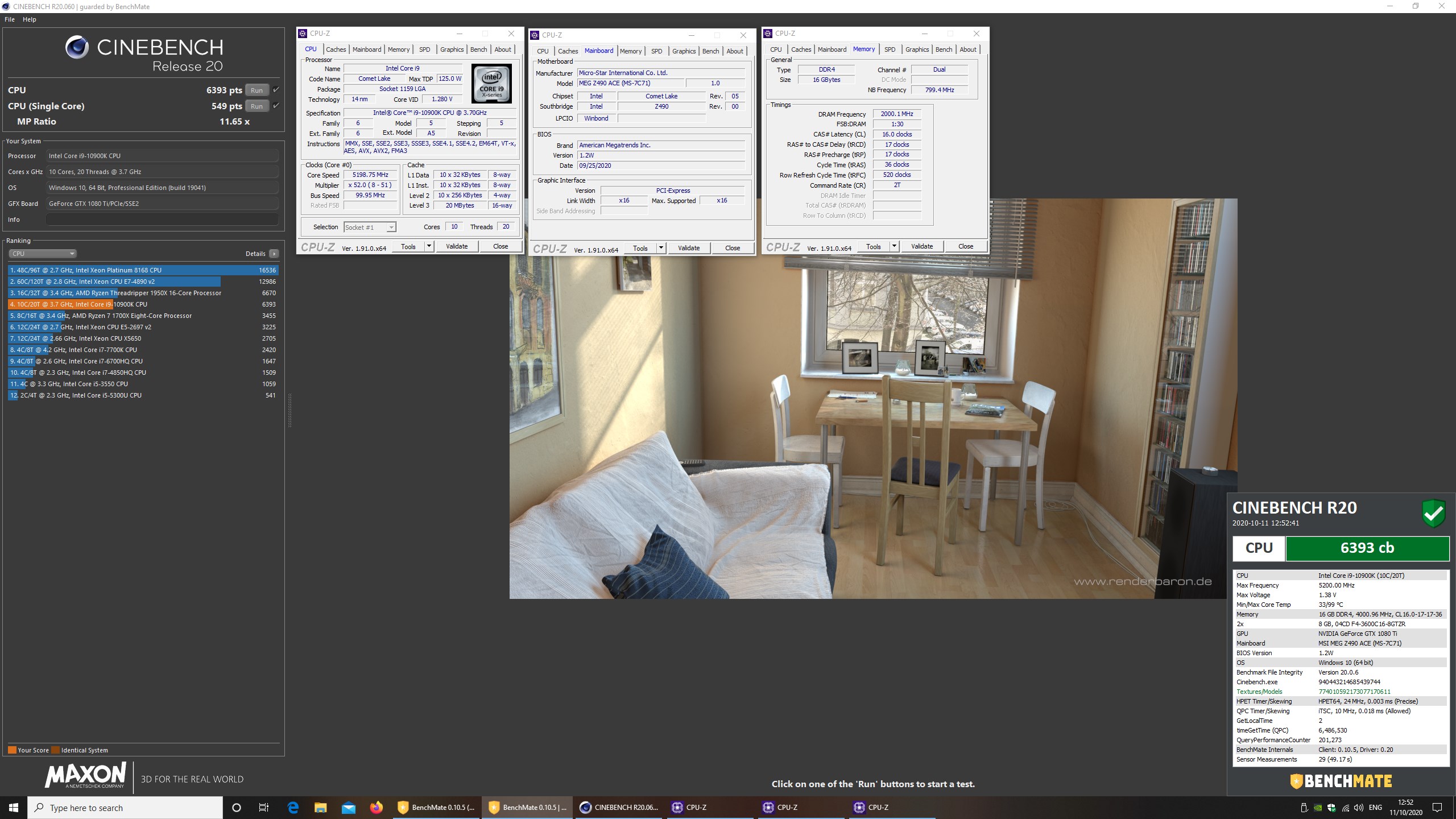Open the Mail app from taskbar
The height and width of the screenshot is (819, 1456).
pos(349,808)
